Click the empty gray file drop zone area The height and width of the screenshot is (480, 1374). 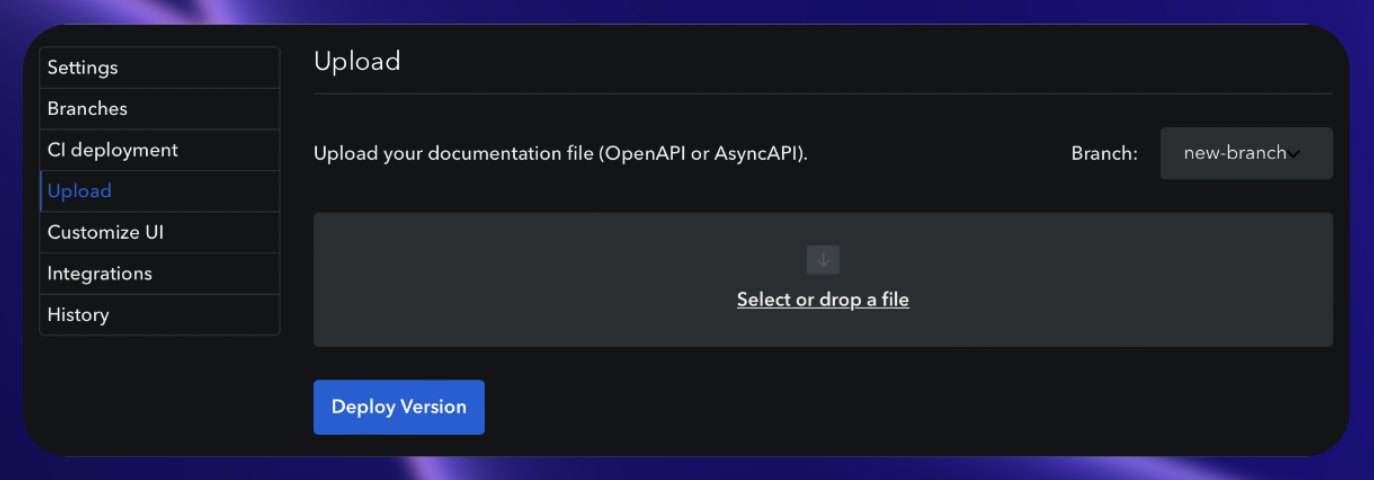823,280
